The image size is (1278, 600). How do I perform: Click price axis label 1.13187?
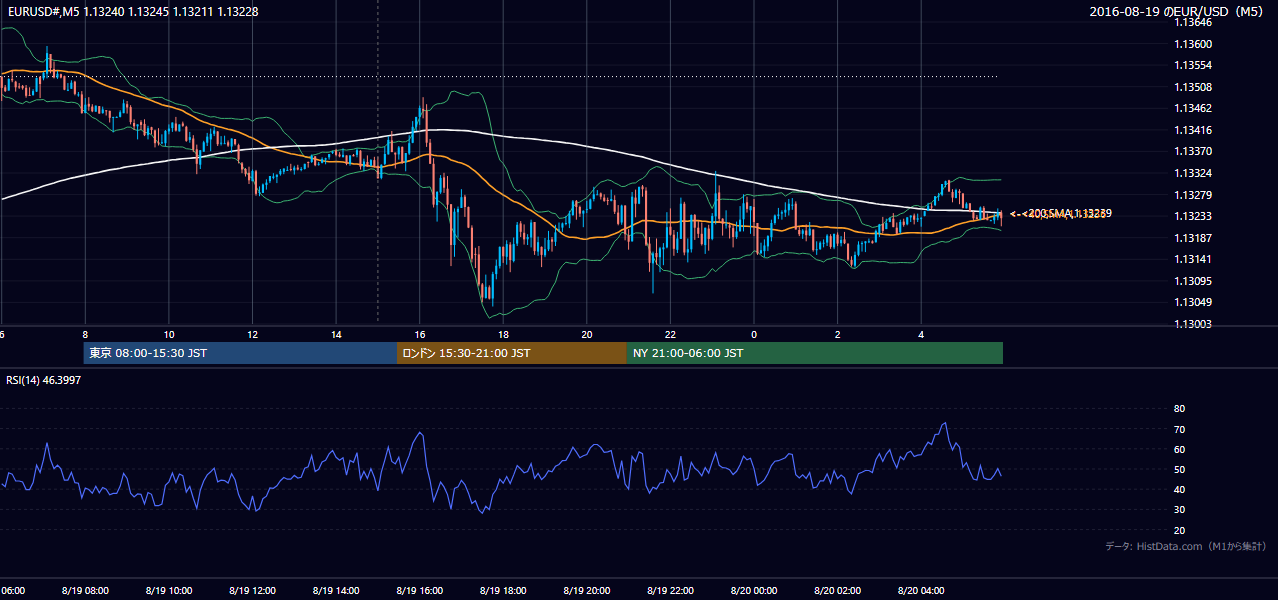(x=1193, y=238)
